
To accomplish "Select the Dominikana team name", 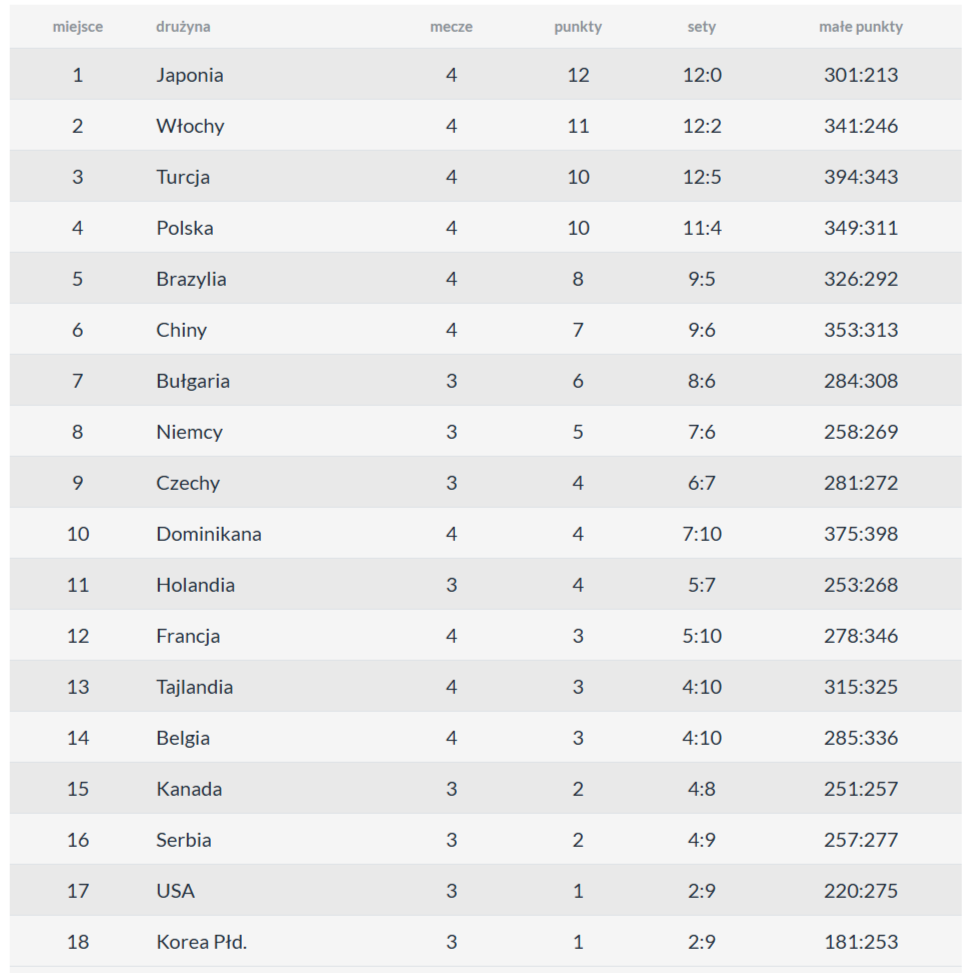I will coord(208,534).
